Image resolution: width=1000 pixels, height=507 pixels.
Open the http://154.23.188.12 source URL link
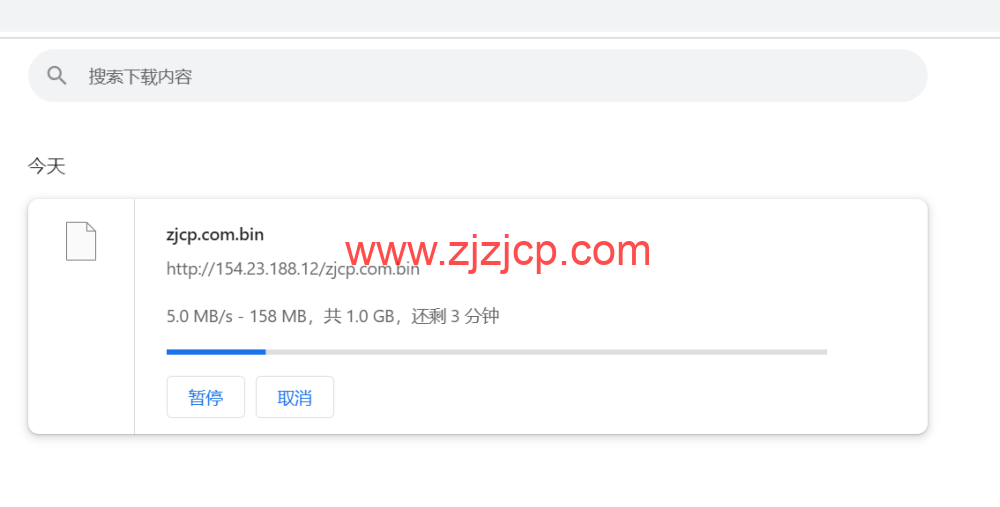click(293, 269)
